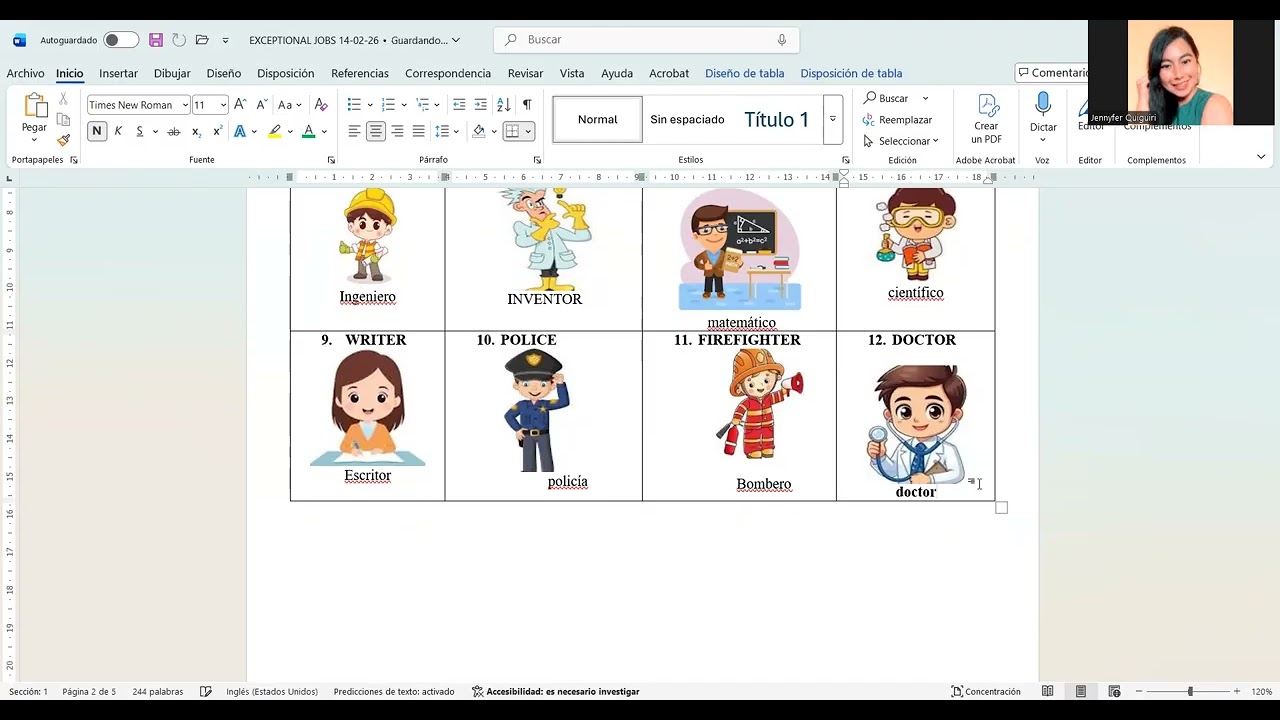The image size is (1280, 720).
Task: Click the Cut scissors icon
Action: (63, 99)
